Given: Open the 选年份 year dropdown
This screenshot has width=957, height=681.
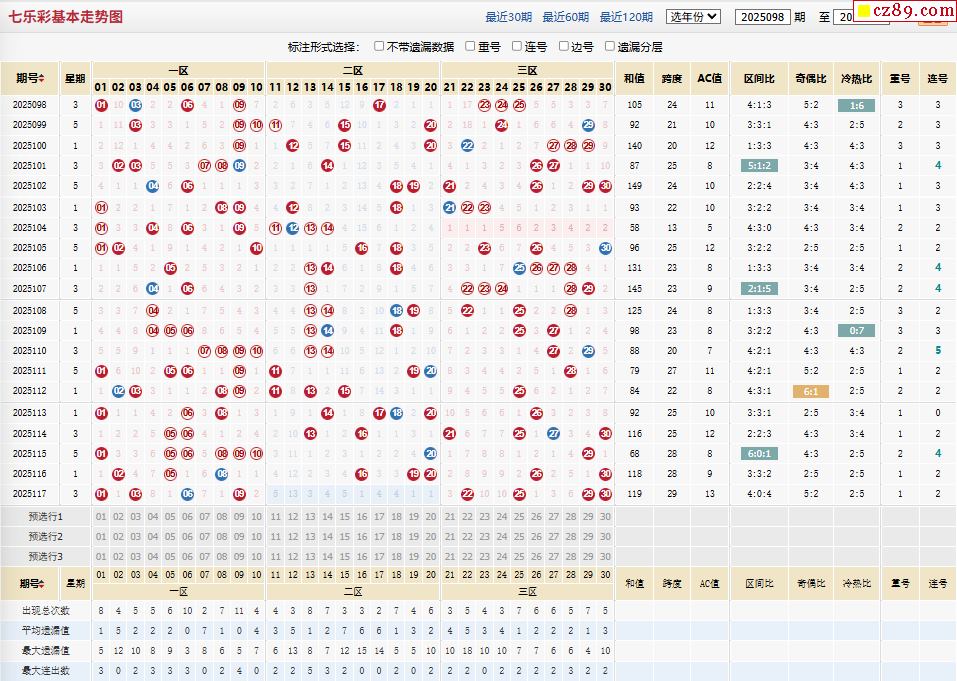Looking at the screenshot, I should (x=693, y=17).
